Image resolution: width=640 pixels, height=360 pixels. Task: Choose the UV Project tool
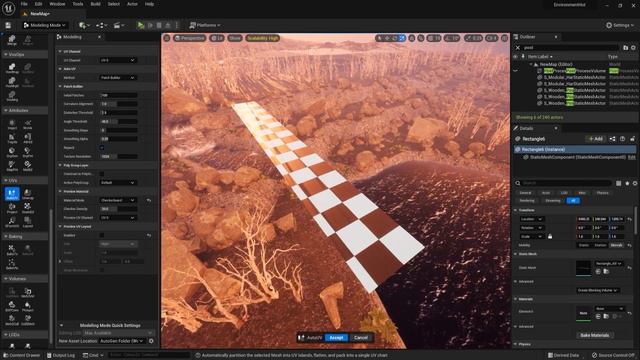pos(12,208)
